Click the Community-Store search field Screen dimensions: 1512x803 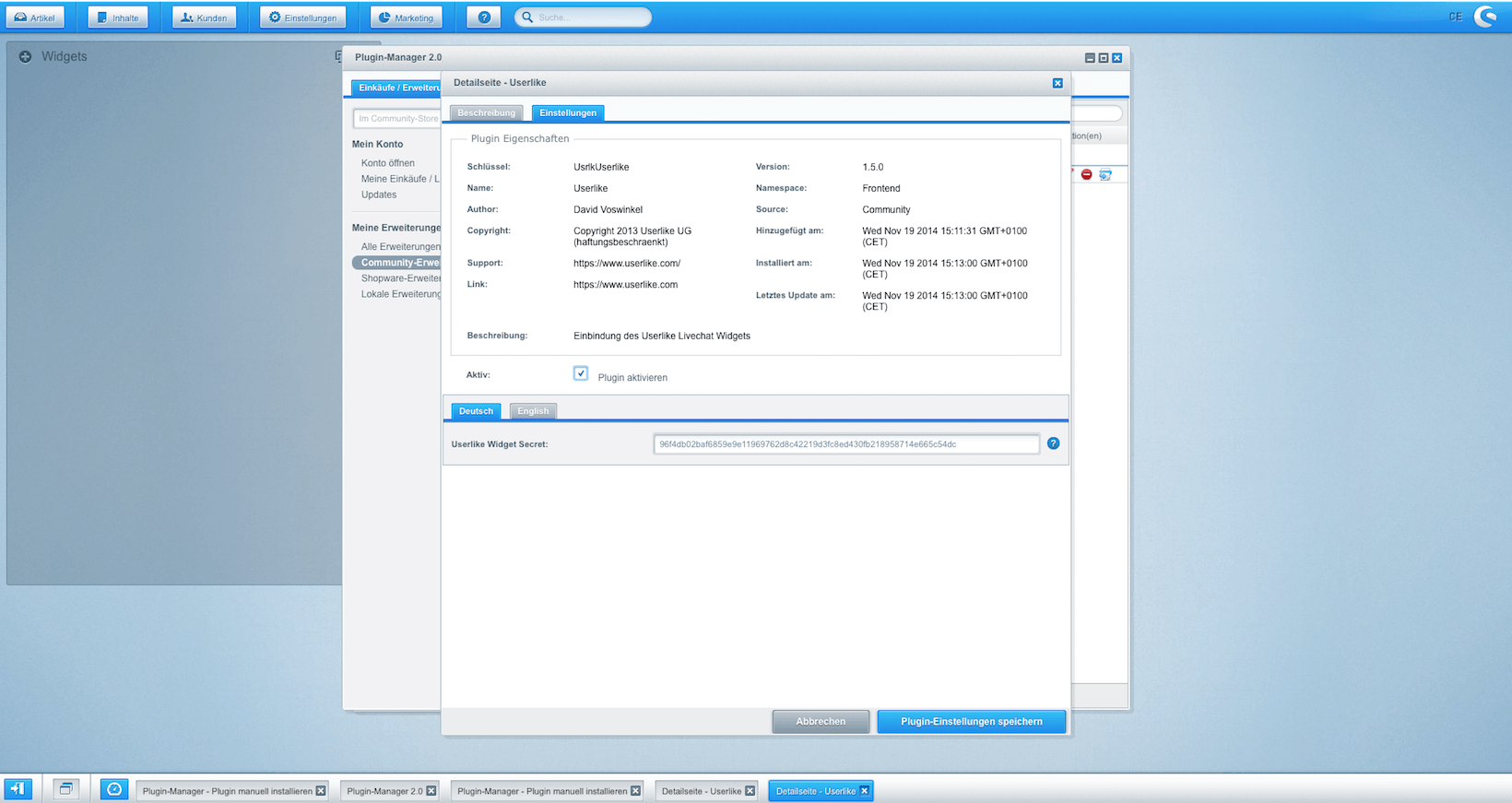pyautogui.click(x=397, y=119)
